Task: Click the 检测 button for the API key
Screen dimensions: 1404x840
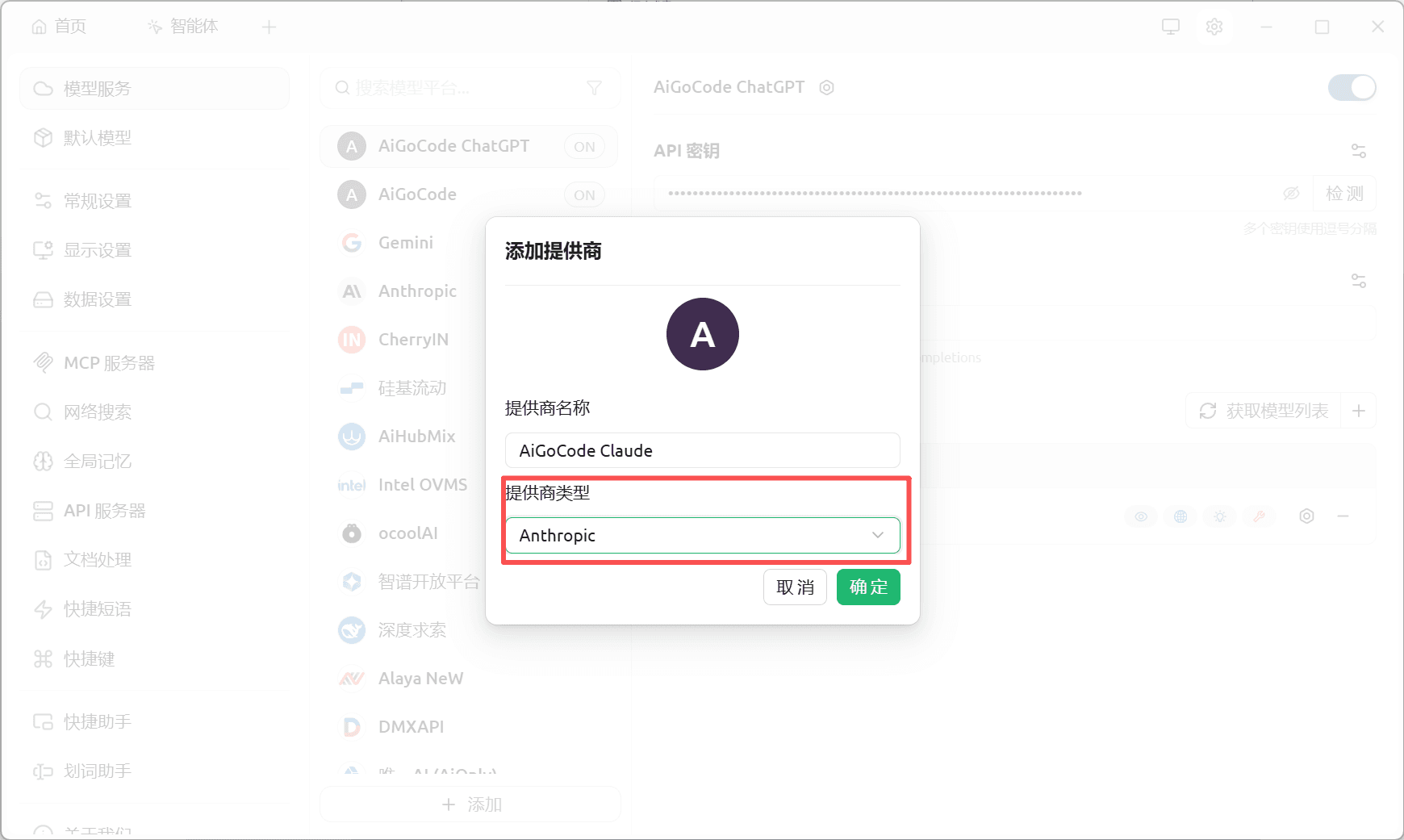Action: [x=1344, y=194]
